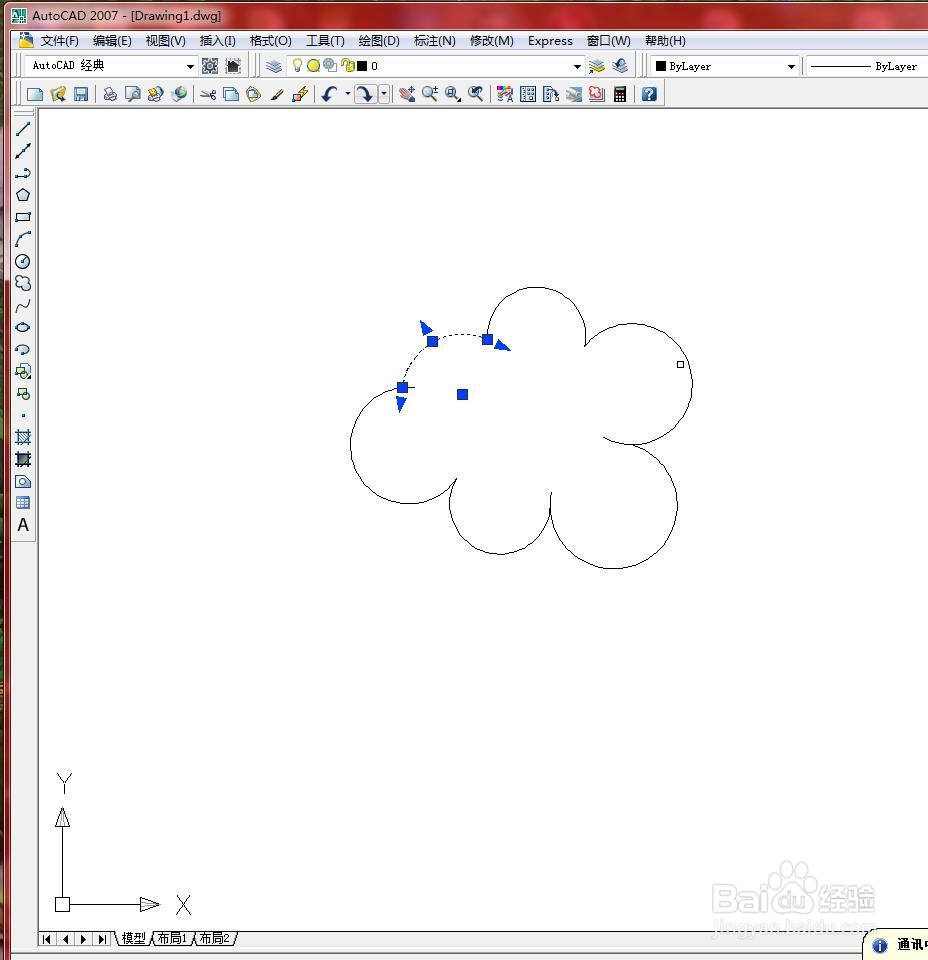The image size is (928, 960).
Task: Click the first-tab navigation arrow
Action: point(47,939)
